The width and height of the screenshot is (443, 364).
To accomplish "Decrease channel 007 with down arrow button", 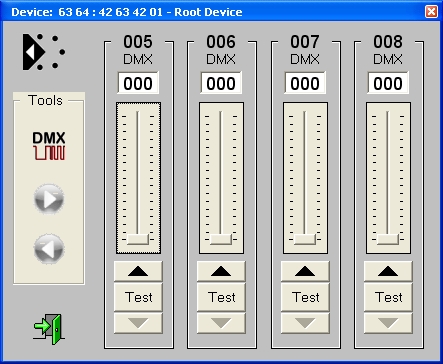I will click(x=305, y=323).
